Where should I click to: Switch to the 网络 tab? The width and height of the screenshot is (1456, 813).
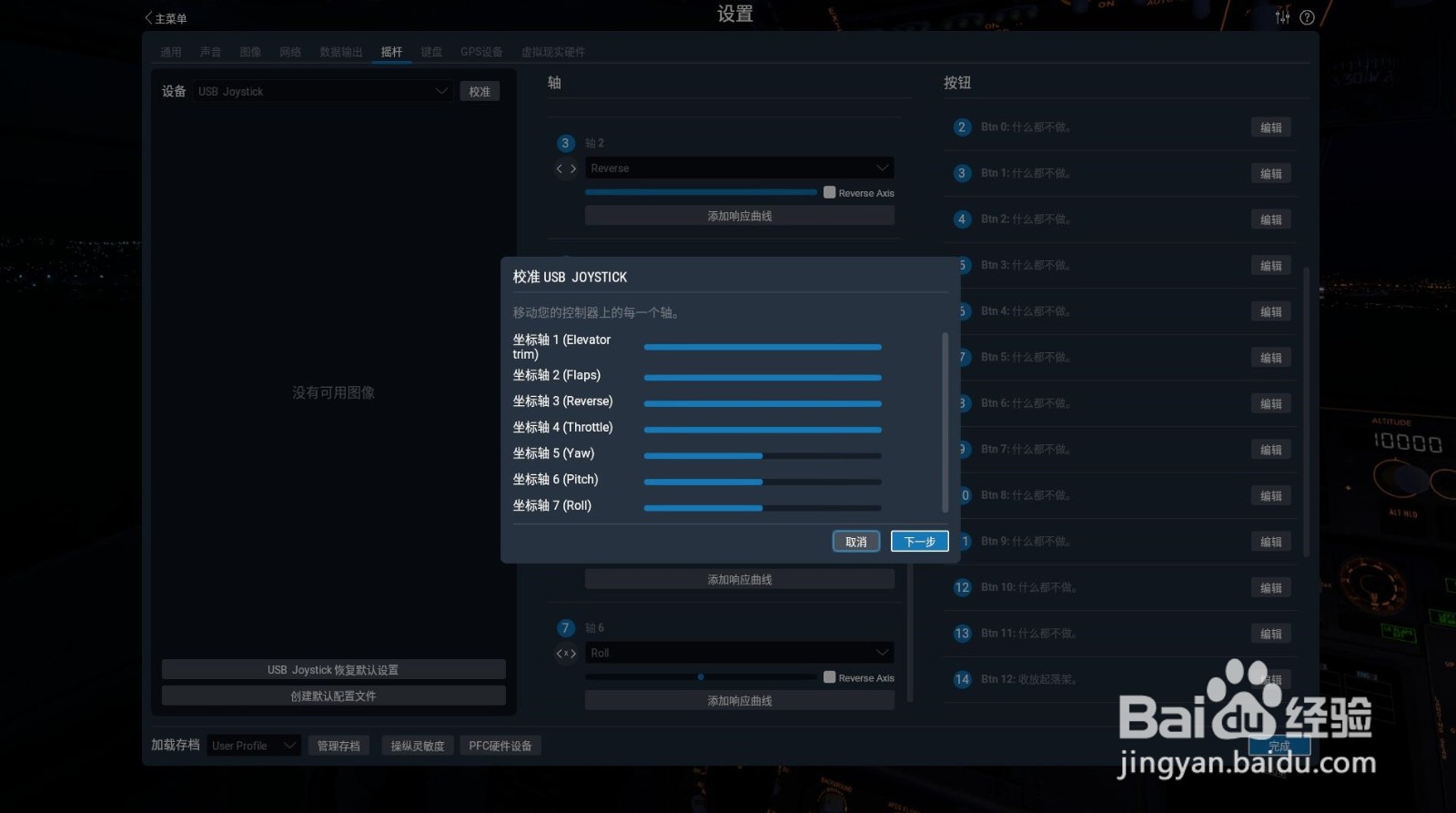[290, 52]
